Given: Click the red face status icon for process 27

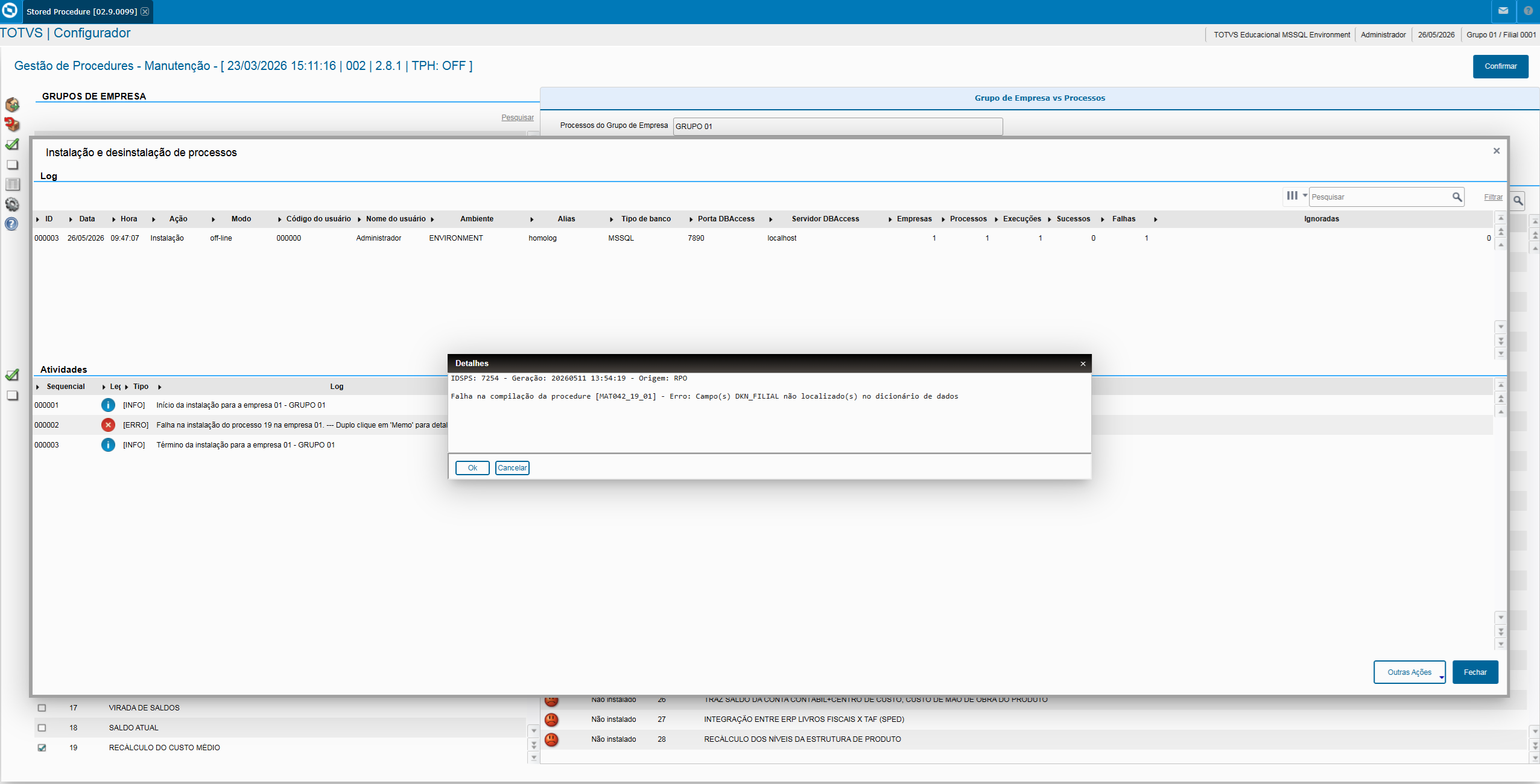Looking at the screenshot, I should click(x=551, y=719).
